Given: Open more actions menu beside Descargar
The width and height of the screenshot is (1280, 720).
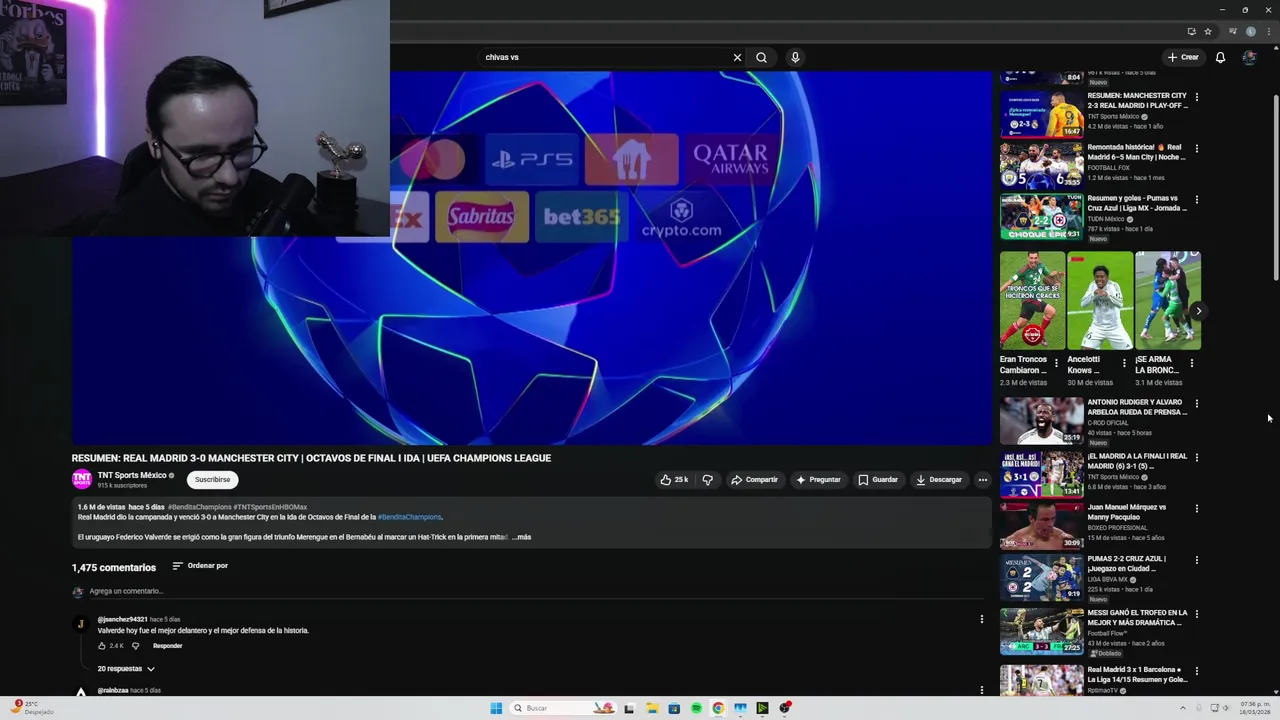Looking at the screenshot, I should pyautogui.click(x=982, y=480).
